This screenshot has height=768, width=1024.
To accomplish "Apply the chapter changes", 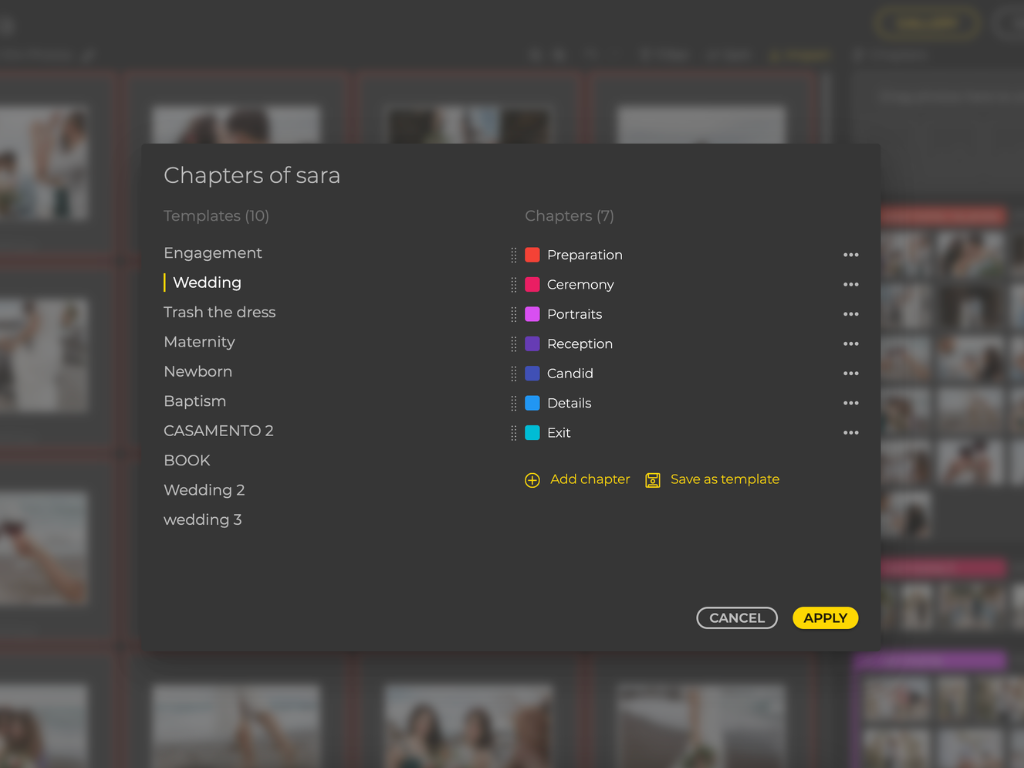I will [x=825, y=618].
